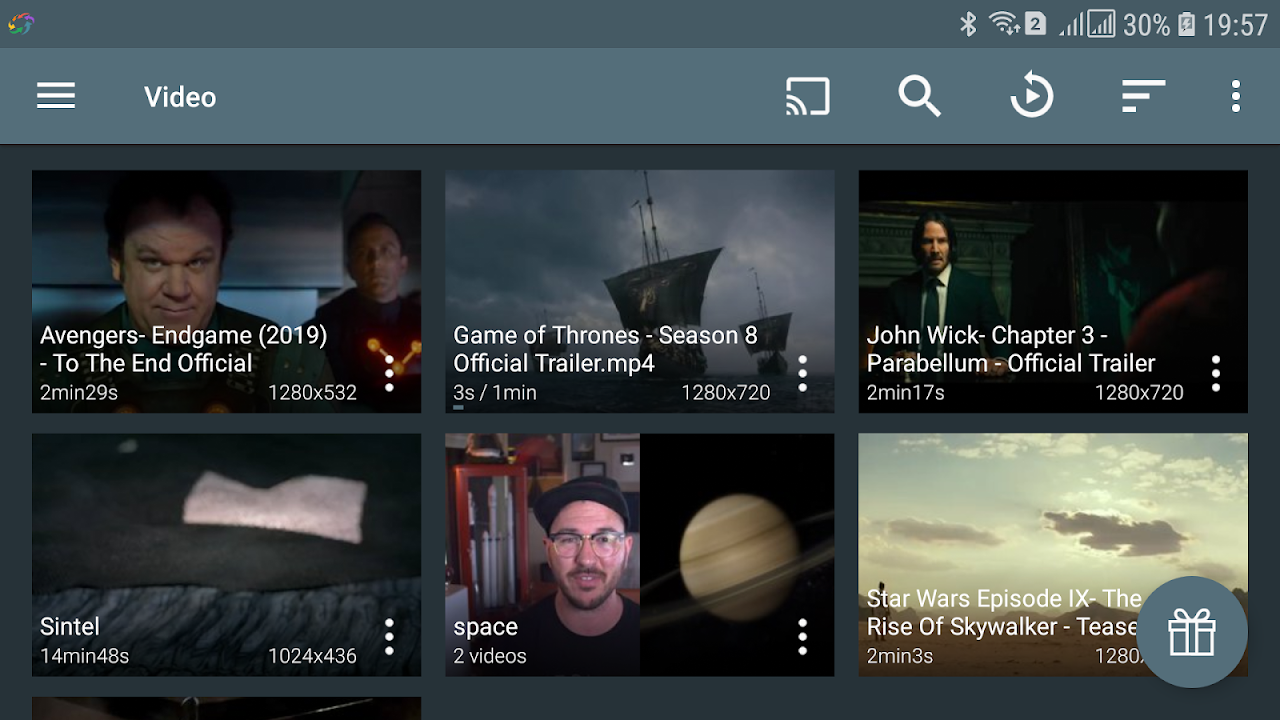
Task: Open options for Avengers- Endgame trailer
Action: [x=389, y=372]
